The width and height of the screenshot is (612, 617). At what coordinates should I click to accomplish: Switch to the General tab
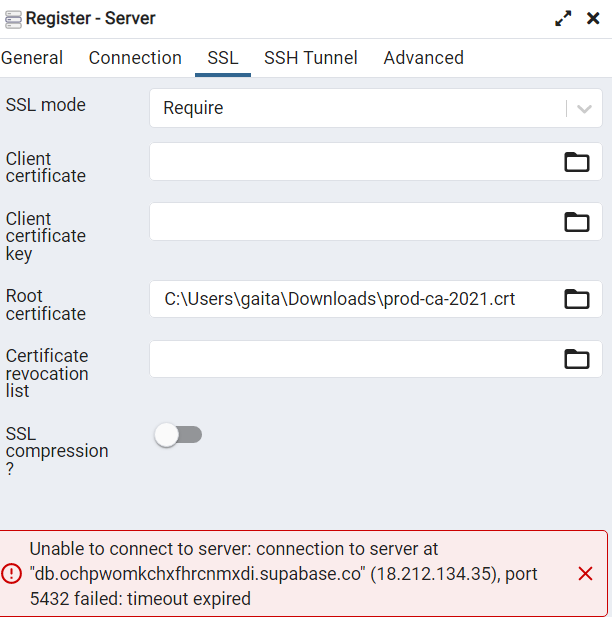pyautogui.click(x=32, y=58)
